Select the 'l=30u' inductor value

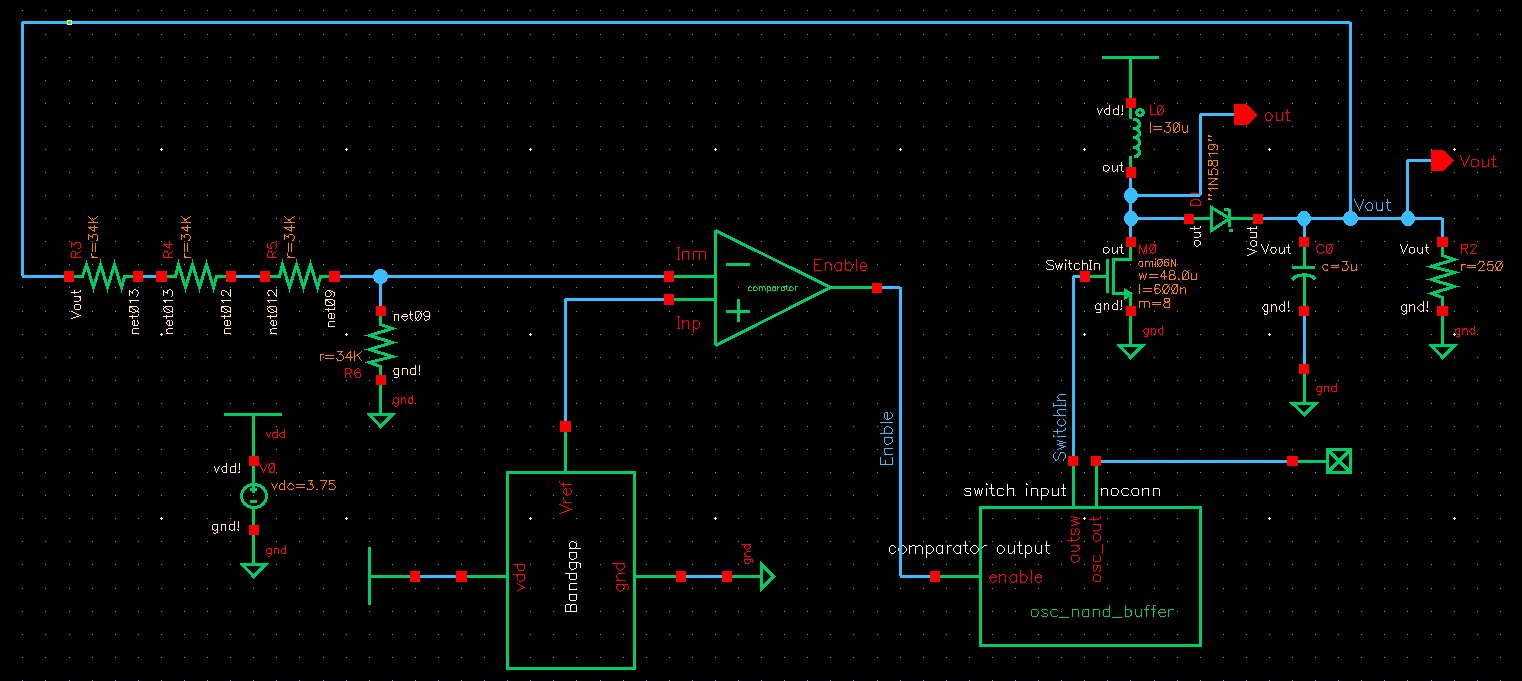click(x=1169, y=127)
